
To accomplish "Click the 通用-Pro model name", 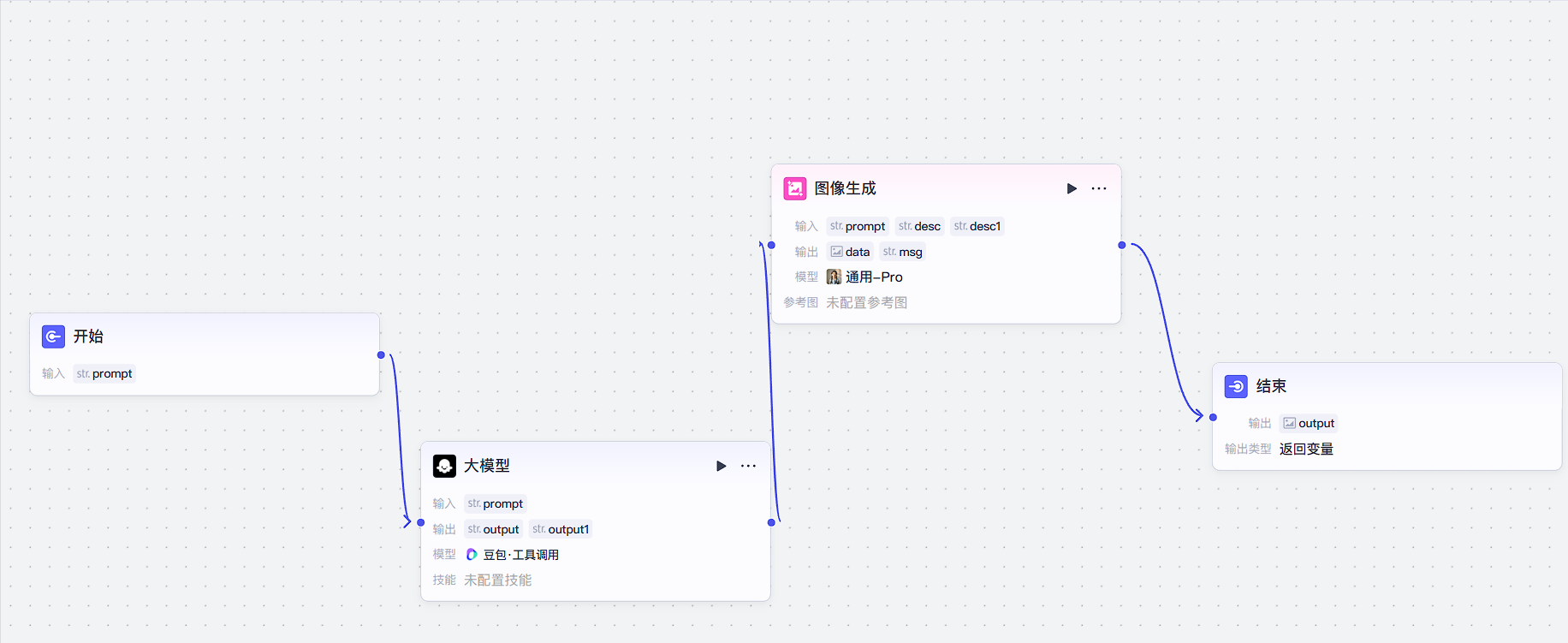I will [x=874, y=277].
